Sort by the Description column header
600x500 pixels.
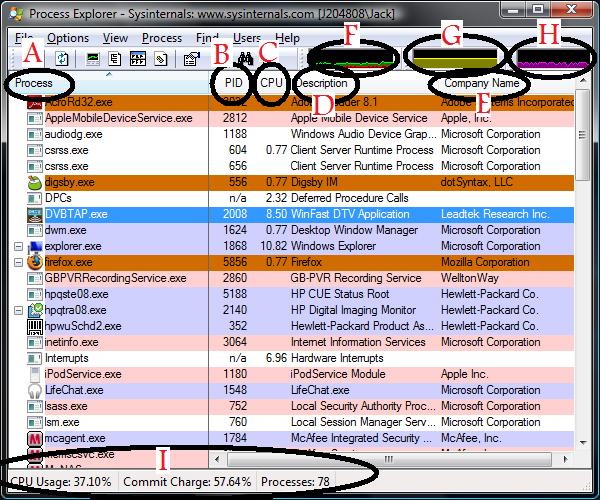click(364, 83)
